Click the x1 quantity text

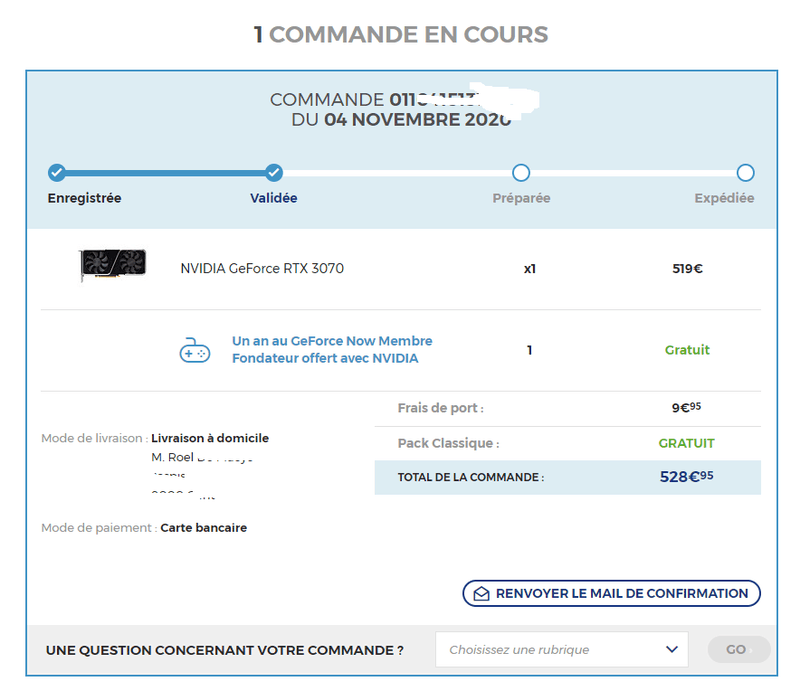[x=530, y=268]
